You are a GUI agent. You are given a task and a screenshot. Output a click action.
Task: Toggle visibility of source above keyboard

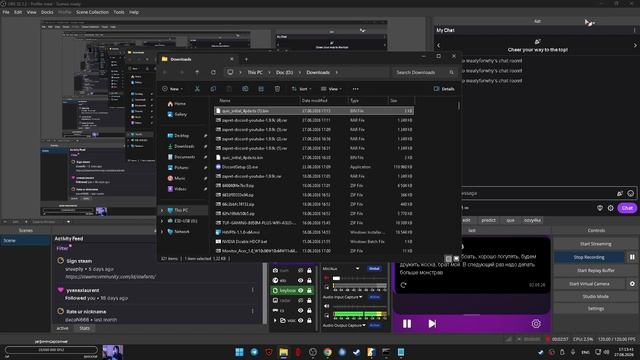tap(300, 280)
